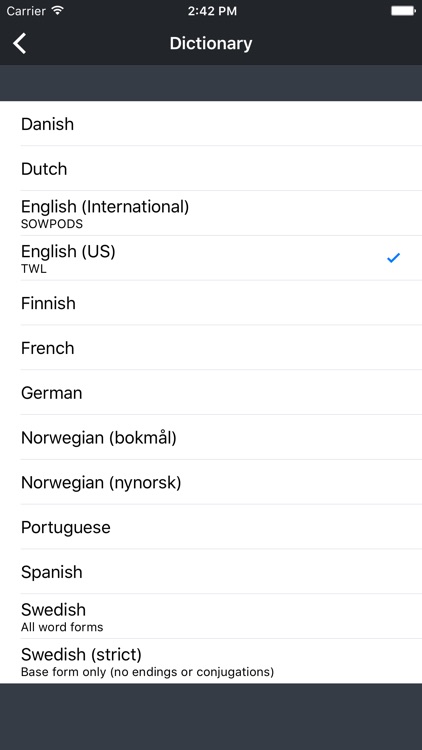Select the Danish dictionary

click(211, 123)
